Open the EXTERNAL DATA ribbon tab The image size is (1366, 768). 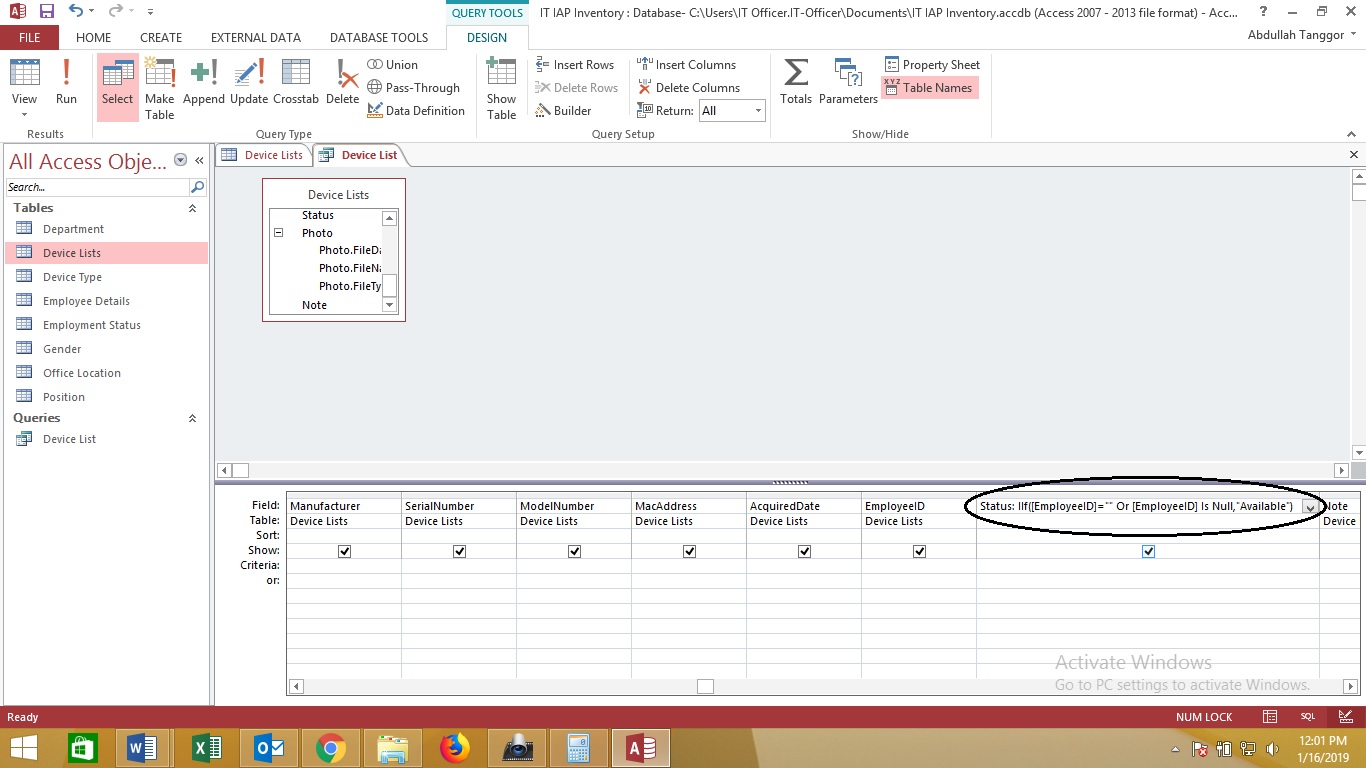(x=255, y=37)
